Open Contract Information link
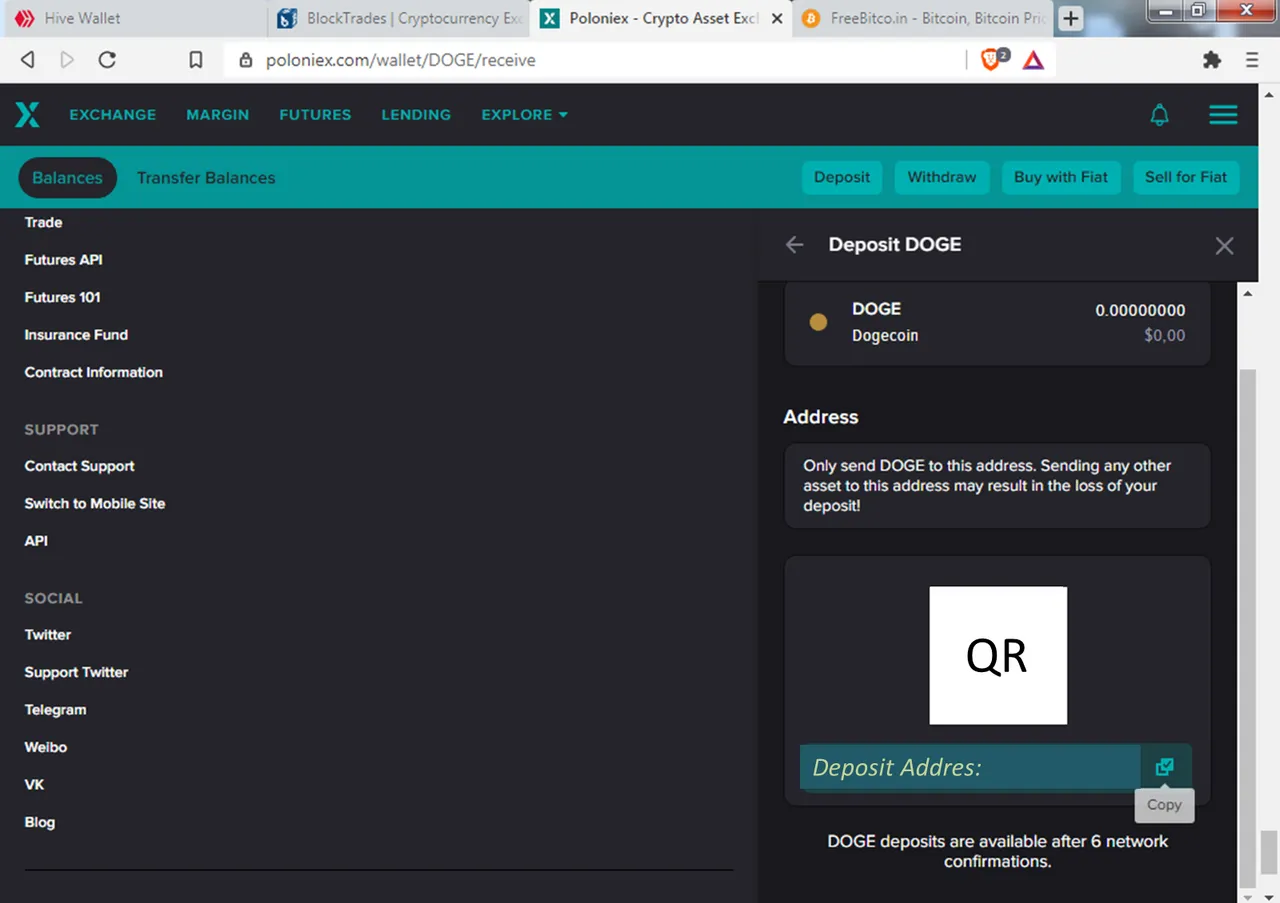The height and width of the screenshot is (903, 1280). point(94,372)
